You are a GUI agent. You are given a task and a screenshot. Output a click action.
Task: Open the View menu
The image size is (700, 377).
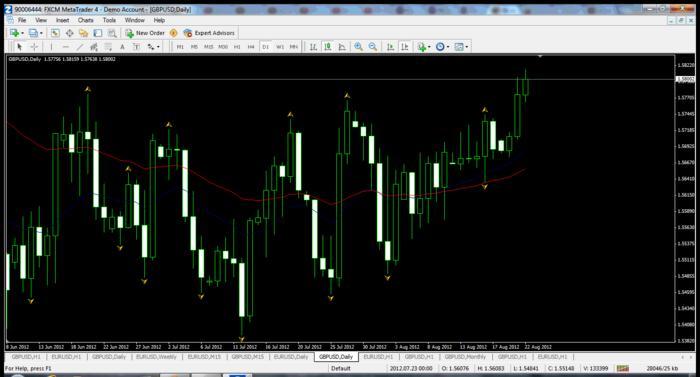(x=41, y=20)
